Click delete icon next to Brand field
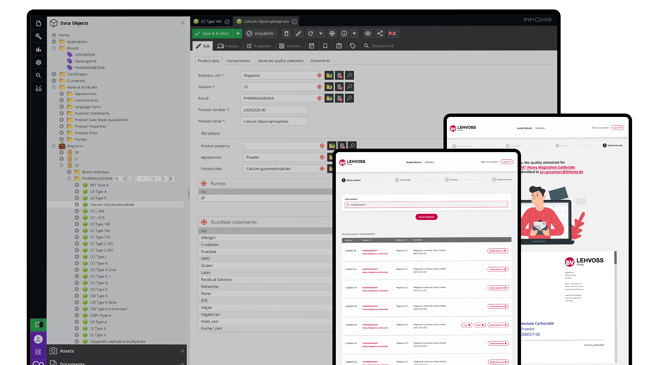The height and width of the screenshot is (365, 650). [x=340, y=98]
